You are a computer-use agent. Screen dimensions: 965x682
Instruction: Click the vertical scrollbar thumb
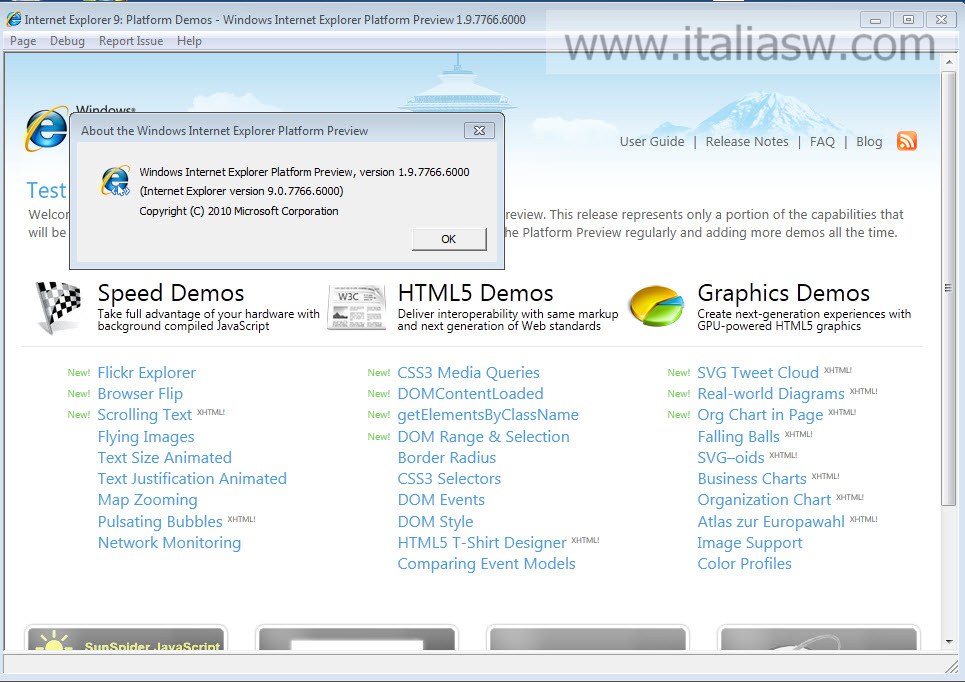(x=948, y=288)
